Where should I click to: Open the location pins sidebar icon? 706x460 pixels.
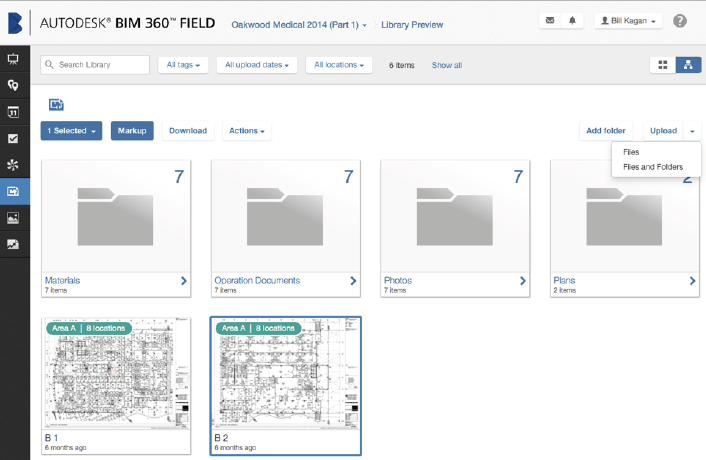(13, 85)
